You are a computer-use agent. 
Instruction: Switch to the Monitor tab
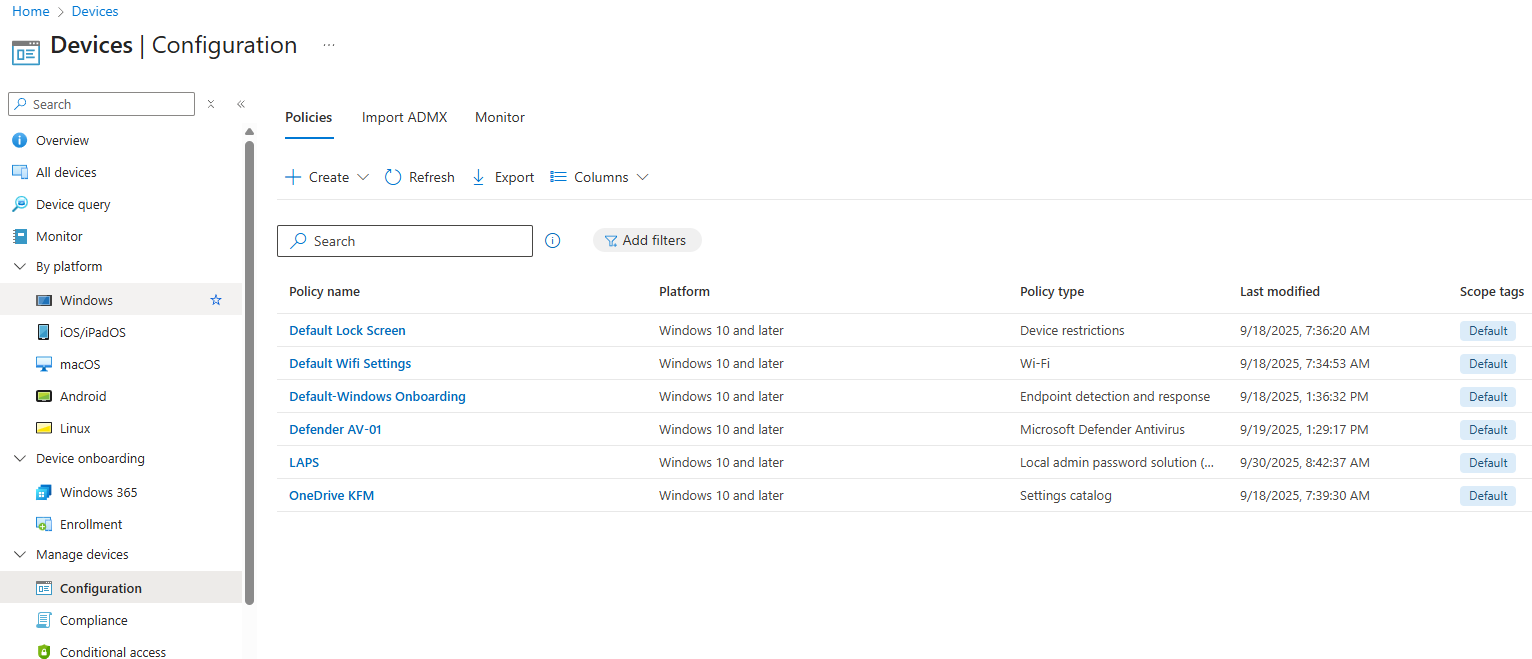coord(499,117)
